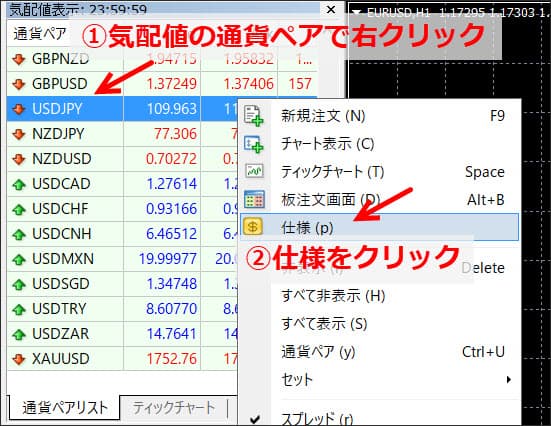Open chart menu arrow beside EURUSD,H1
Image resolution: width=551 pixels, height=426 pixels.
tap(357, 13)
